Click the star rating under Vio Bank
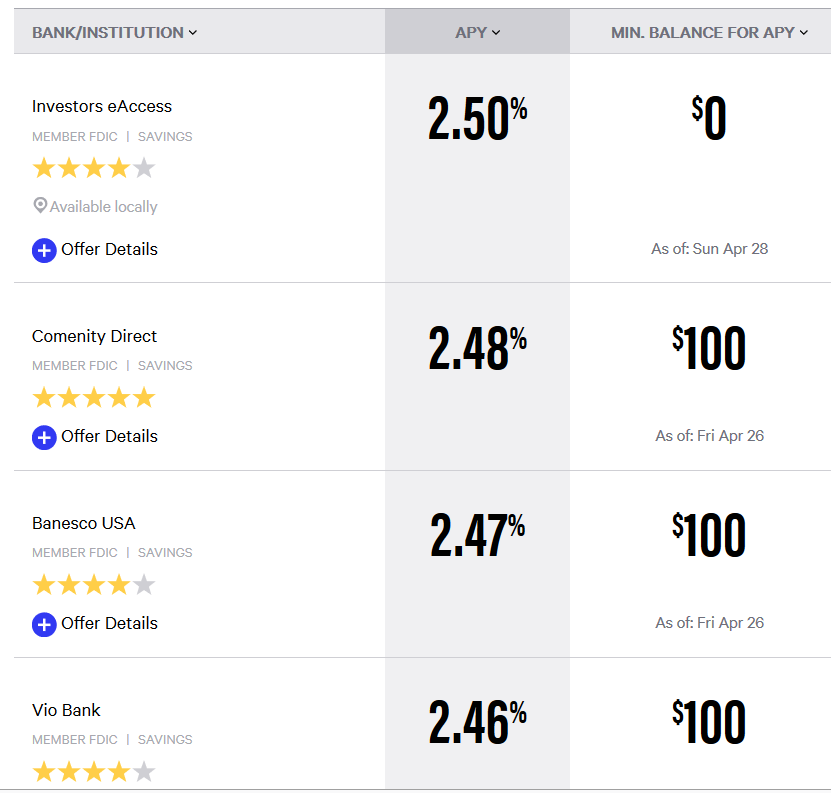 point(94,772)
